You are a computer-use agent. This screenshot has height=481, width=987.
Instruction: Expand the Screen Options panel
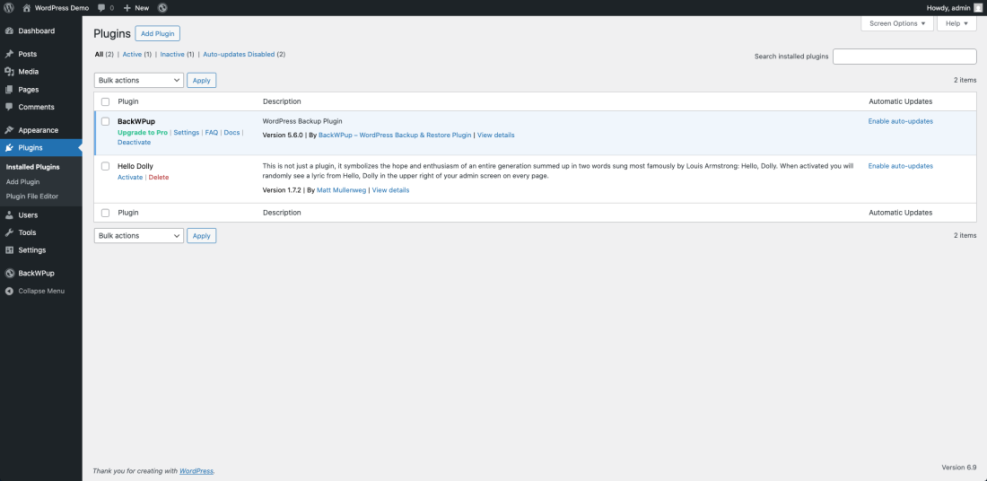click(x=897, y=23)
